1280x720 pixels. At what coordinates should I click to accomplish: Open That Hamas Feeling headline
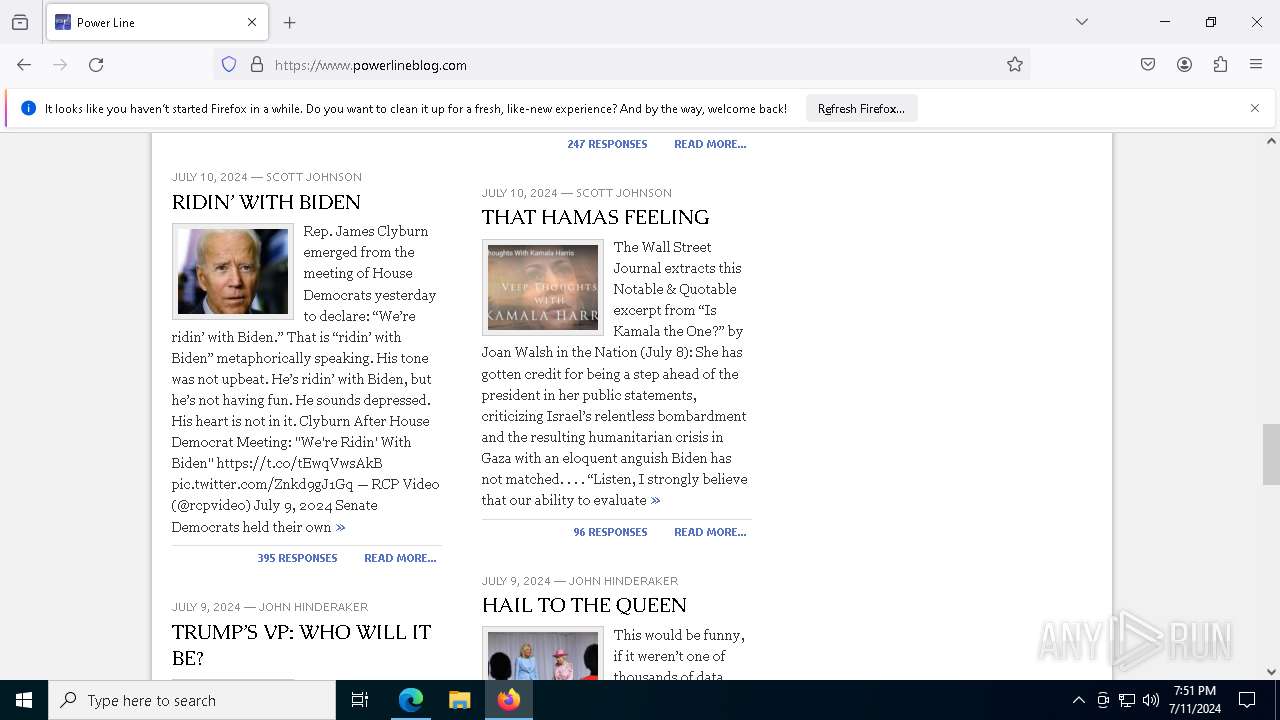tap(595, 218)
